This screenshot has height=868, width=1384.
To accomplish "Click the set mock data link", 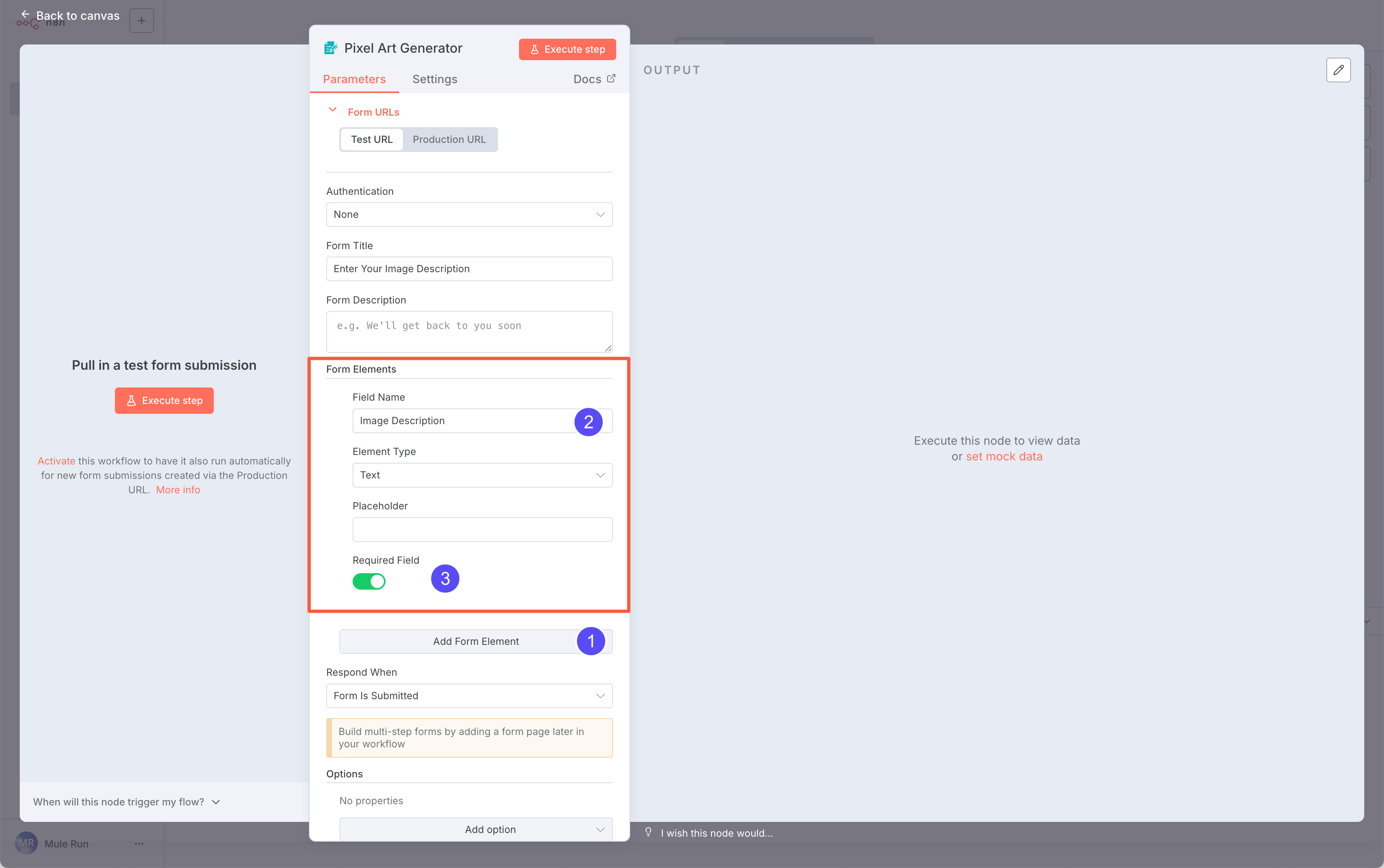I will point(1004,456).
